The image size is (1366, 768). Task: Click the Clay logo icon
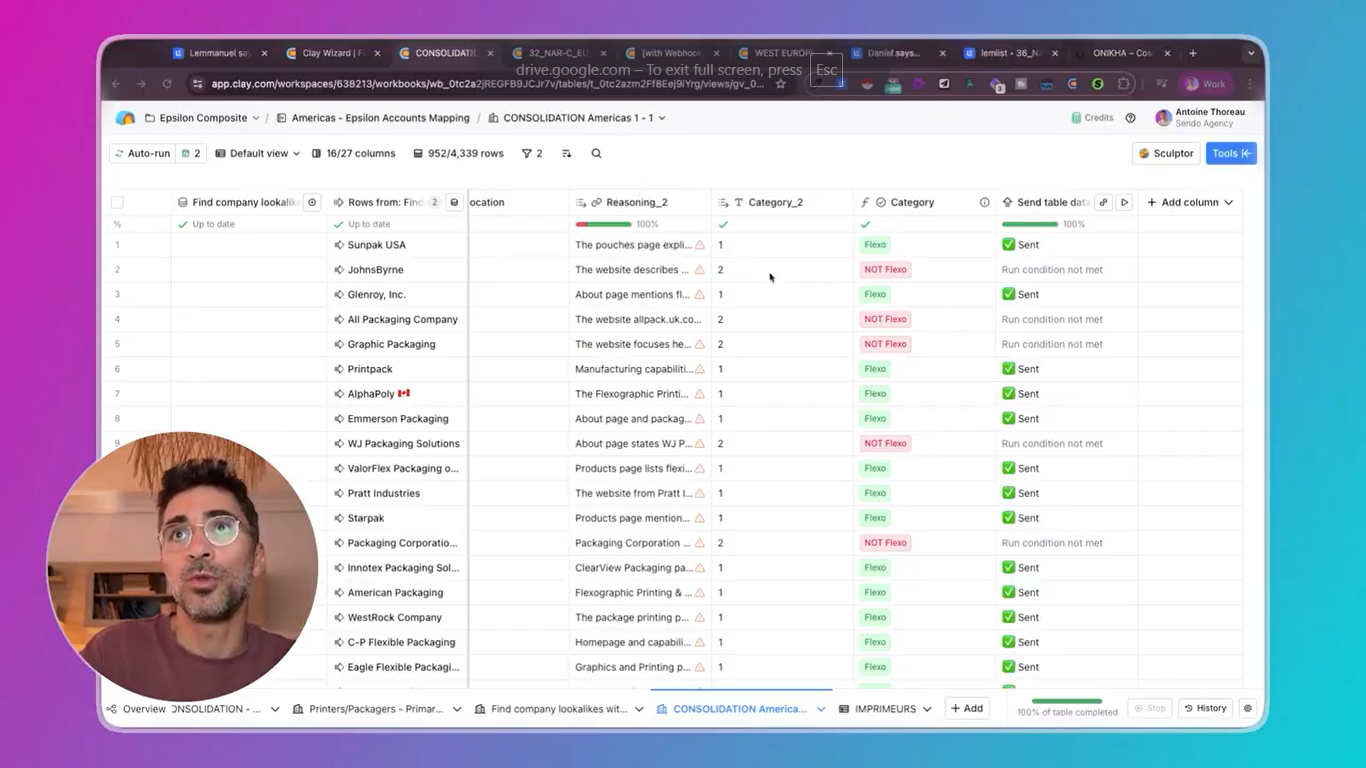pos(125,118)
